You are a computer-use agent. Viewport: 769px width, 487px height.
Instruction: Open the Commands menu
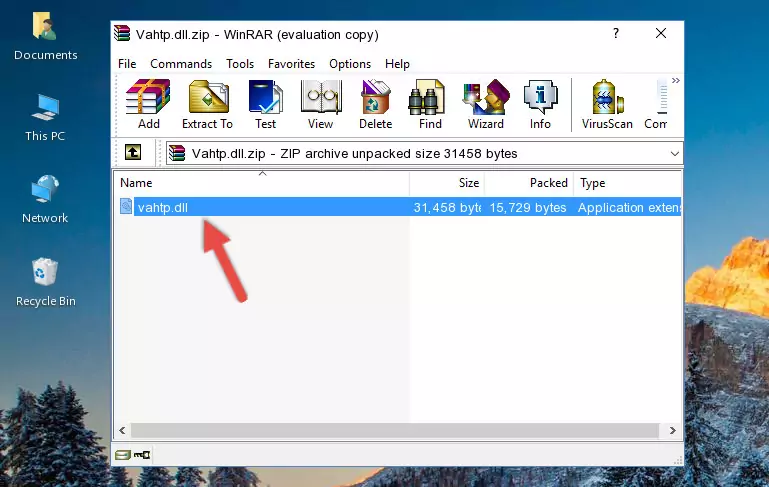coord(181,64)
